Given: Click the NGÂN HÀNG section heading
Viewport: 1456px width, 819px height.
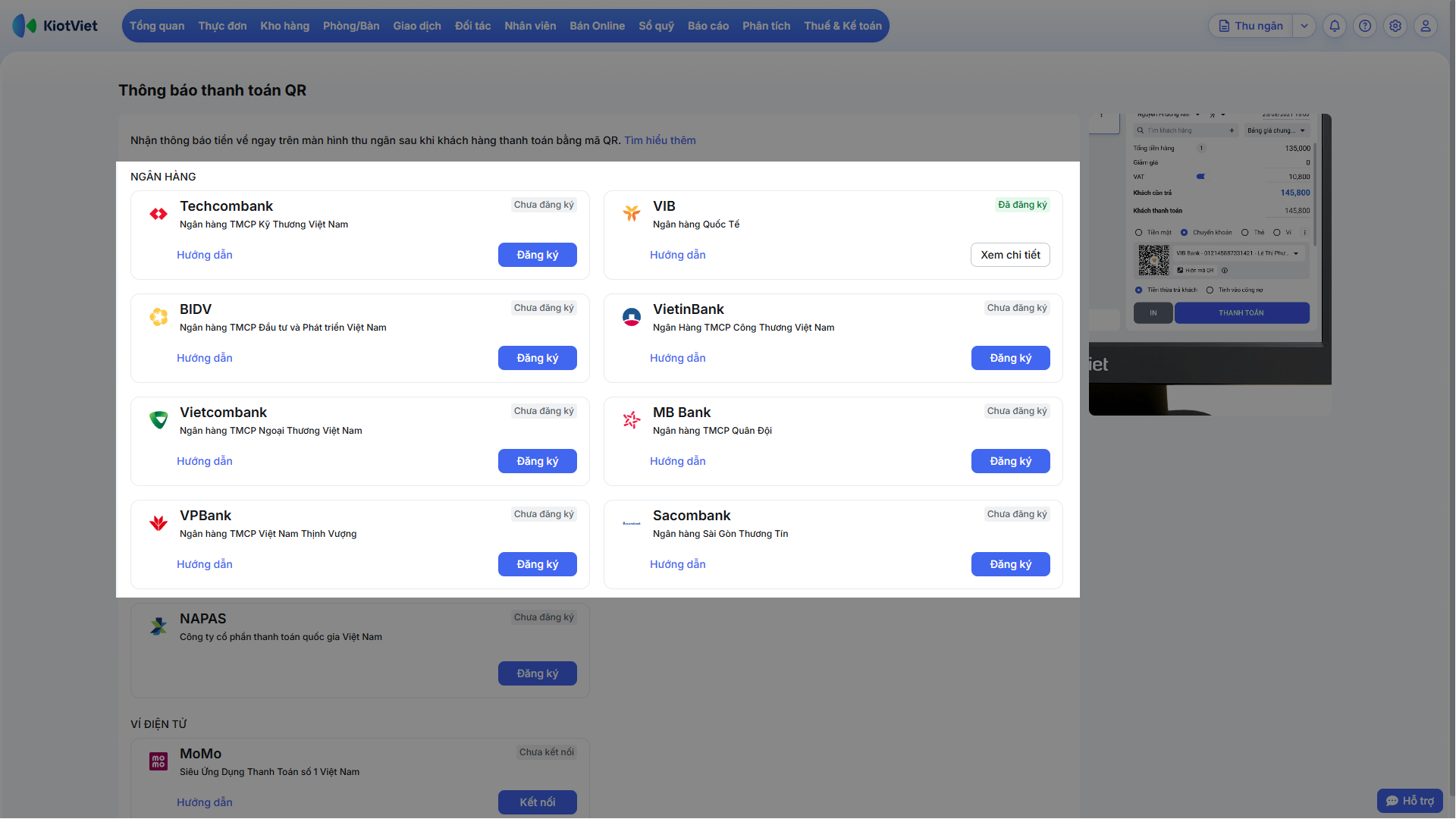Looking at the screenshot, I should click(163, 177).
